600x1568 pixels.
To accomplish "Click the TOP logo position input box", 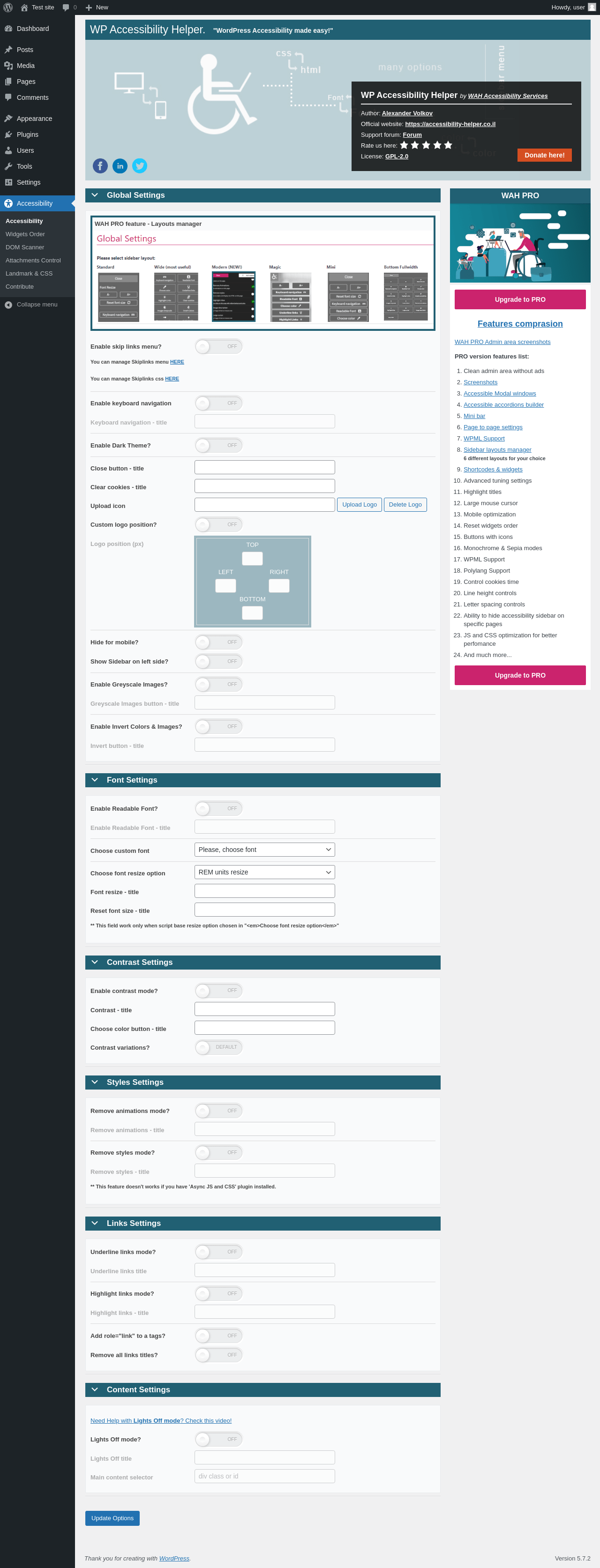I will tap(252, 558).
